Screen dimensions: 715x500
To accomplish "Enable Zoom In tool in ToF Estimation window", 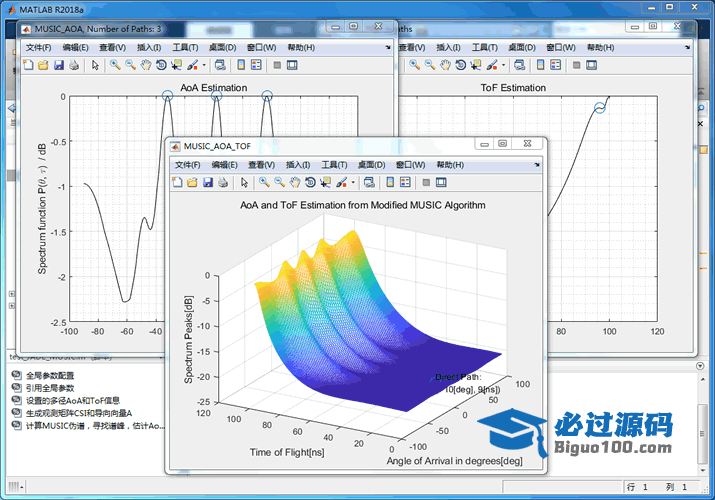I will (414, 65).
